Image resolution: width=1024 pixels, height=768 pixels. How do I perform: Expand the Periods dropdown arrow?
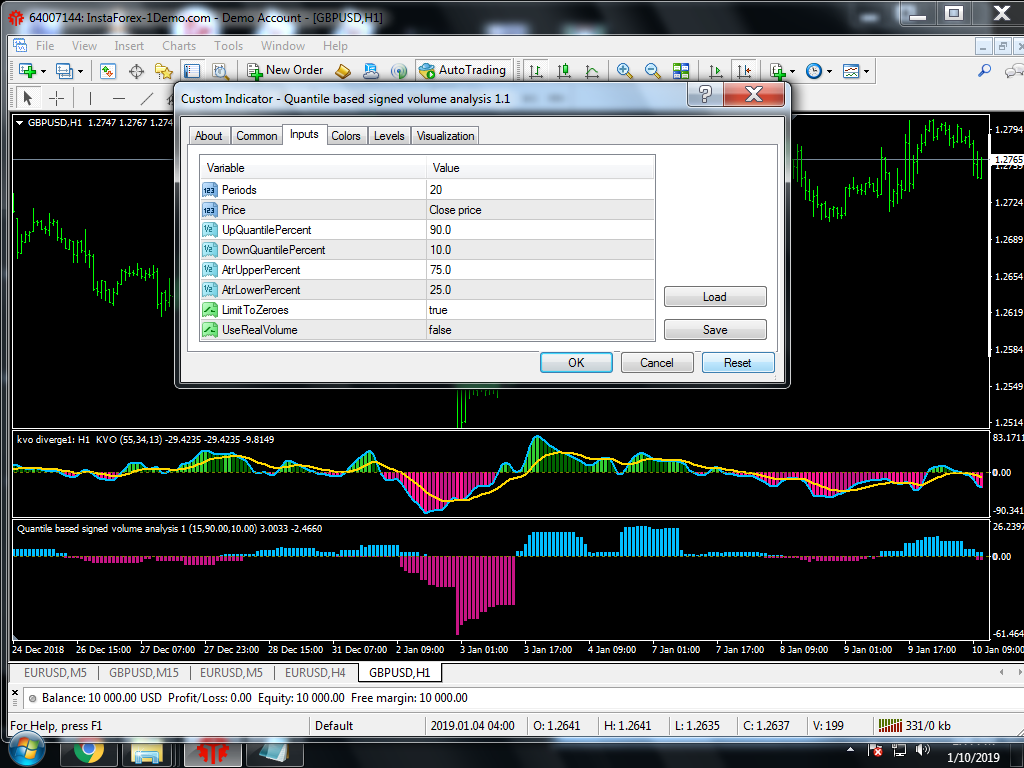(x=829, y=71)
